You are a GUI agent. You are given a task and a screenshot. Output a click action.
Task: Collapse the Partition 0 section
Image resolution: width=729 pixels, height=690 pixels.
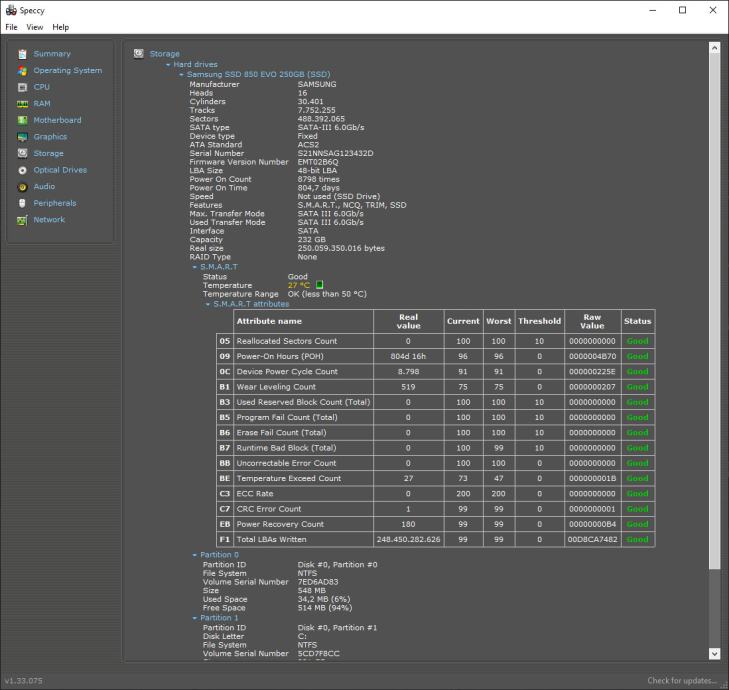(194, 555)
